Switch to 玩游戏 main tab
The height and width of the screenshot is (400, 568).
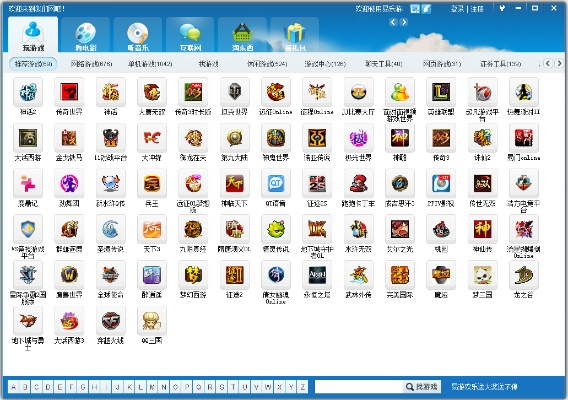pos(33,35)
